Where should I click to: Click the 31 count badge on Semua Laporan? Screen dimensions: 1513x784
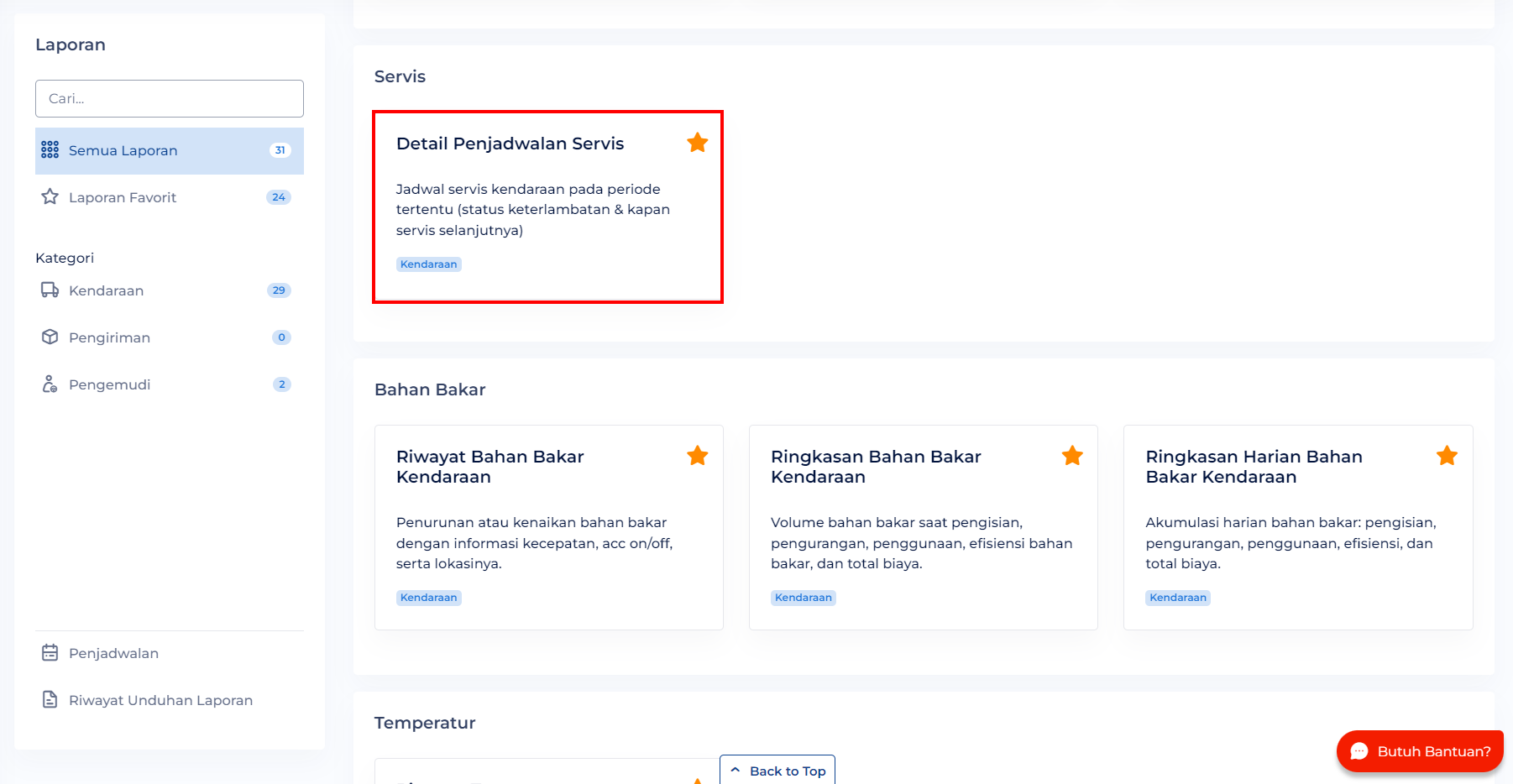[280, 150]
